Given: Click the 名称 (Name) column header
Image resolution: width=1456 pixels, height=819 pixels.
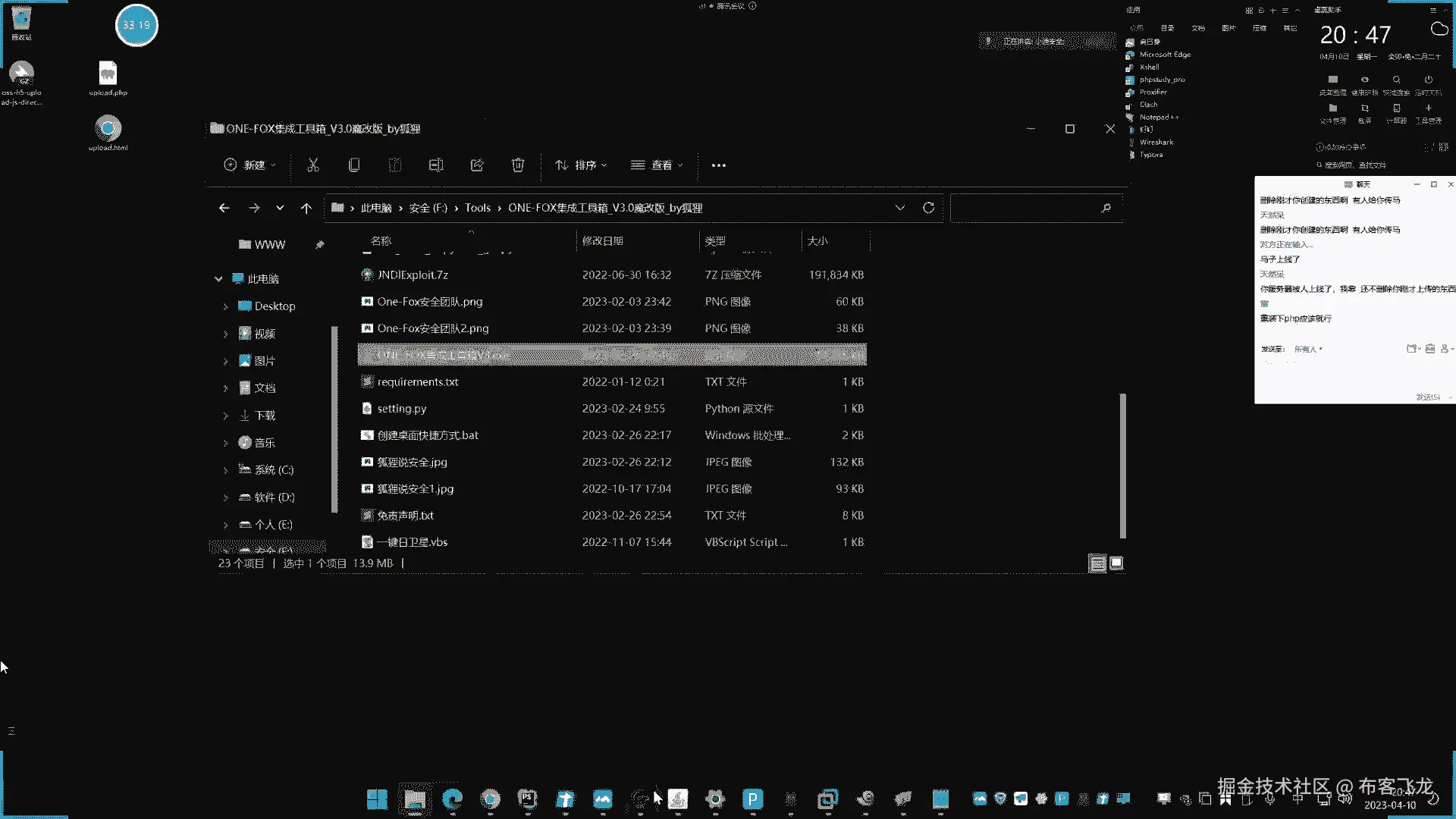Looking at the screenshot, I should (381, 241).
